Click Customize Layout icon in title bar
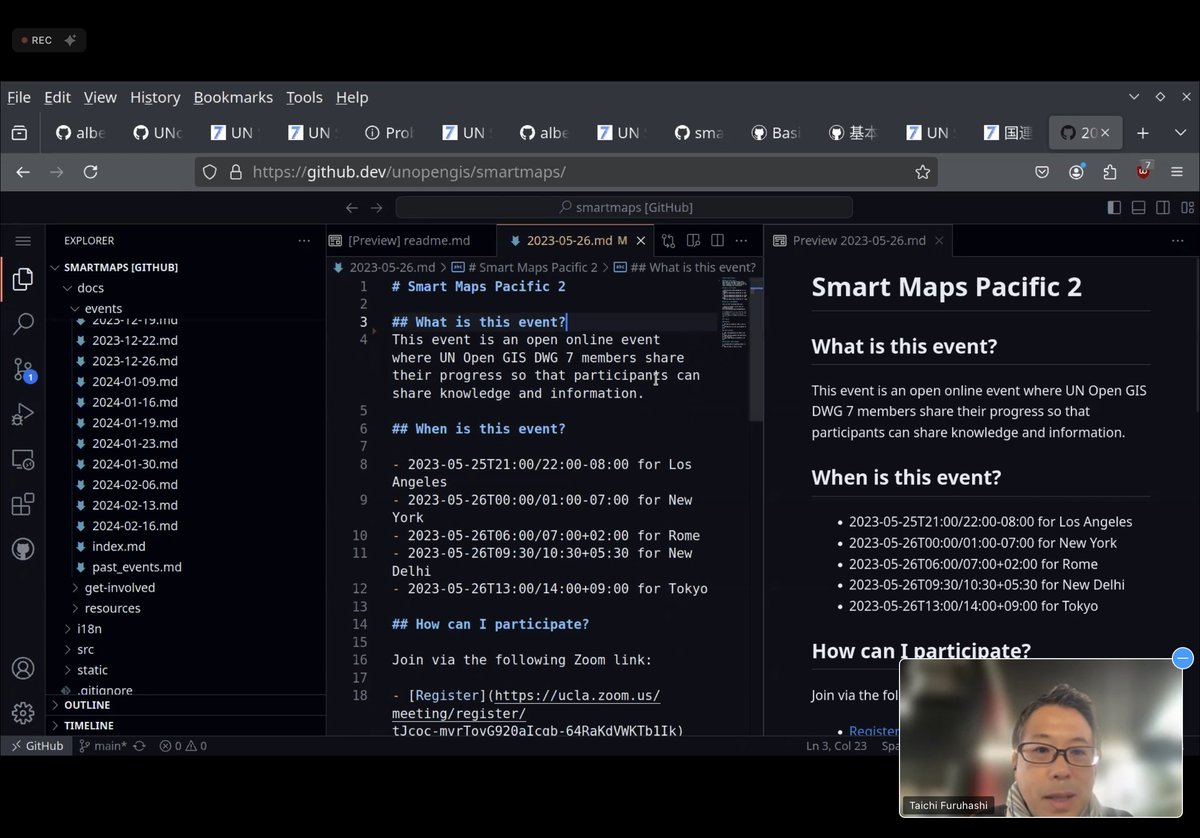 coord(1187,208)
